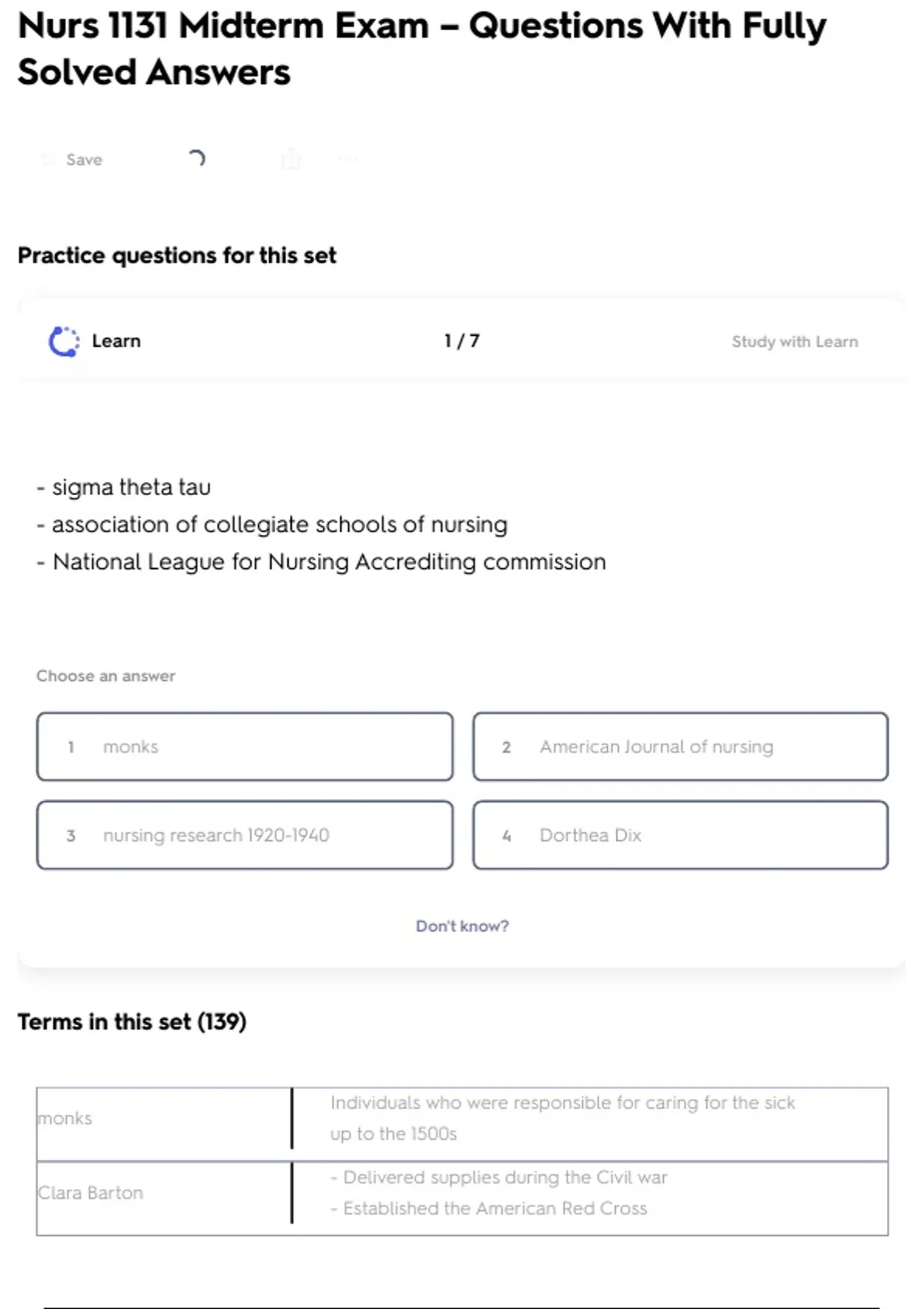Image resolution: width=924 pixels, height=1309 pixels.
Task: Select answer 'American Journal of nursing'
Action: click(x=681, y=747)
